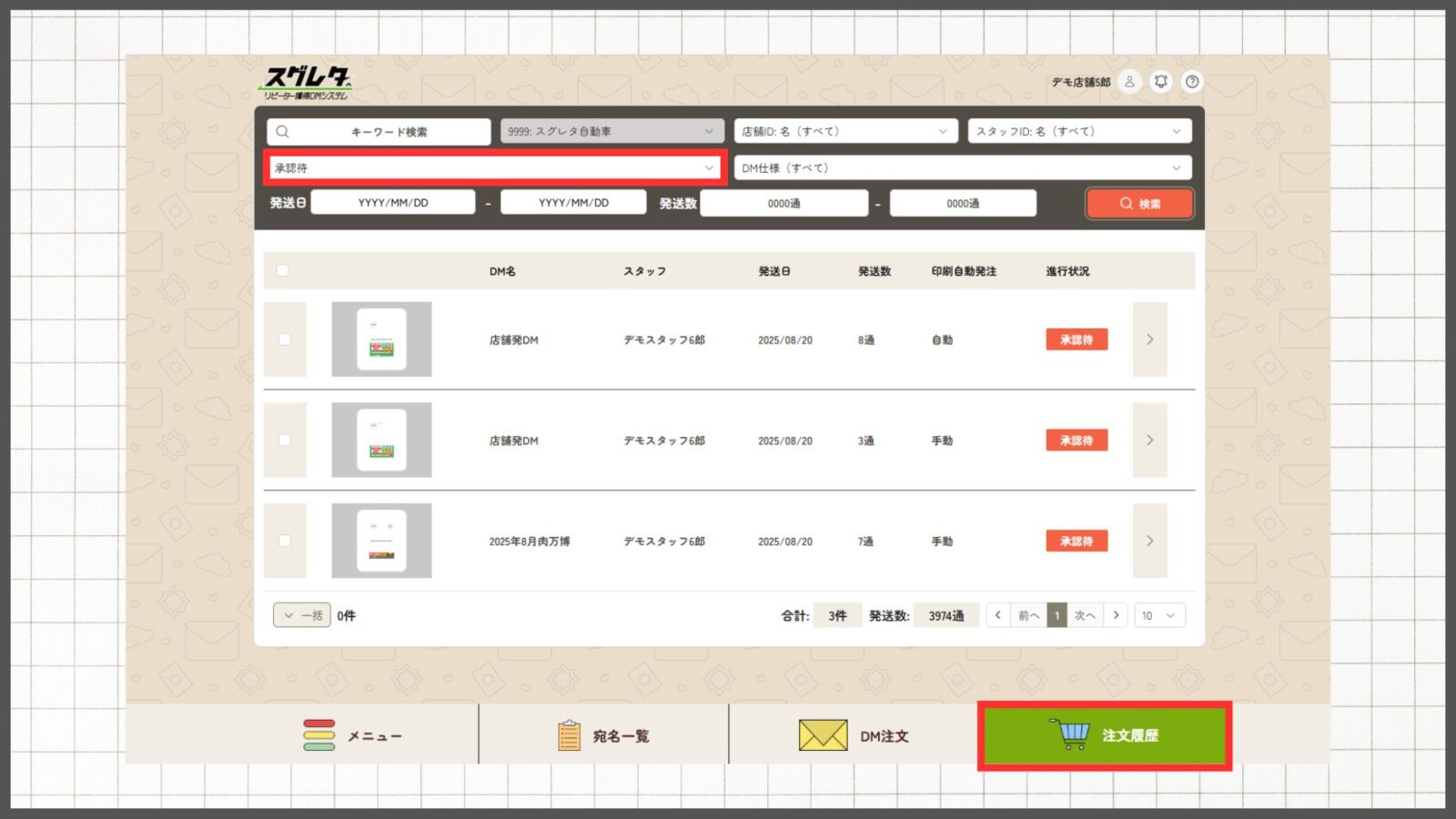
Task: Open thumbnail of 2025年8月肉万博 DM
Action: pyautogui.click(x=381, y=541)
